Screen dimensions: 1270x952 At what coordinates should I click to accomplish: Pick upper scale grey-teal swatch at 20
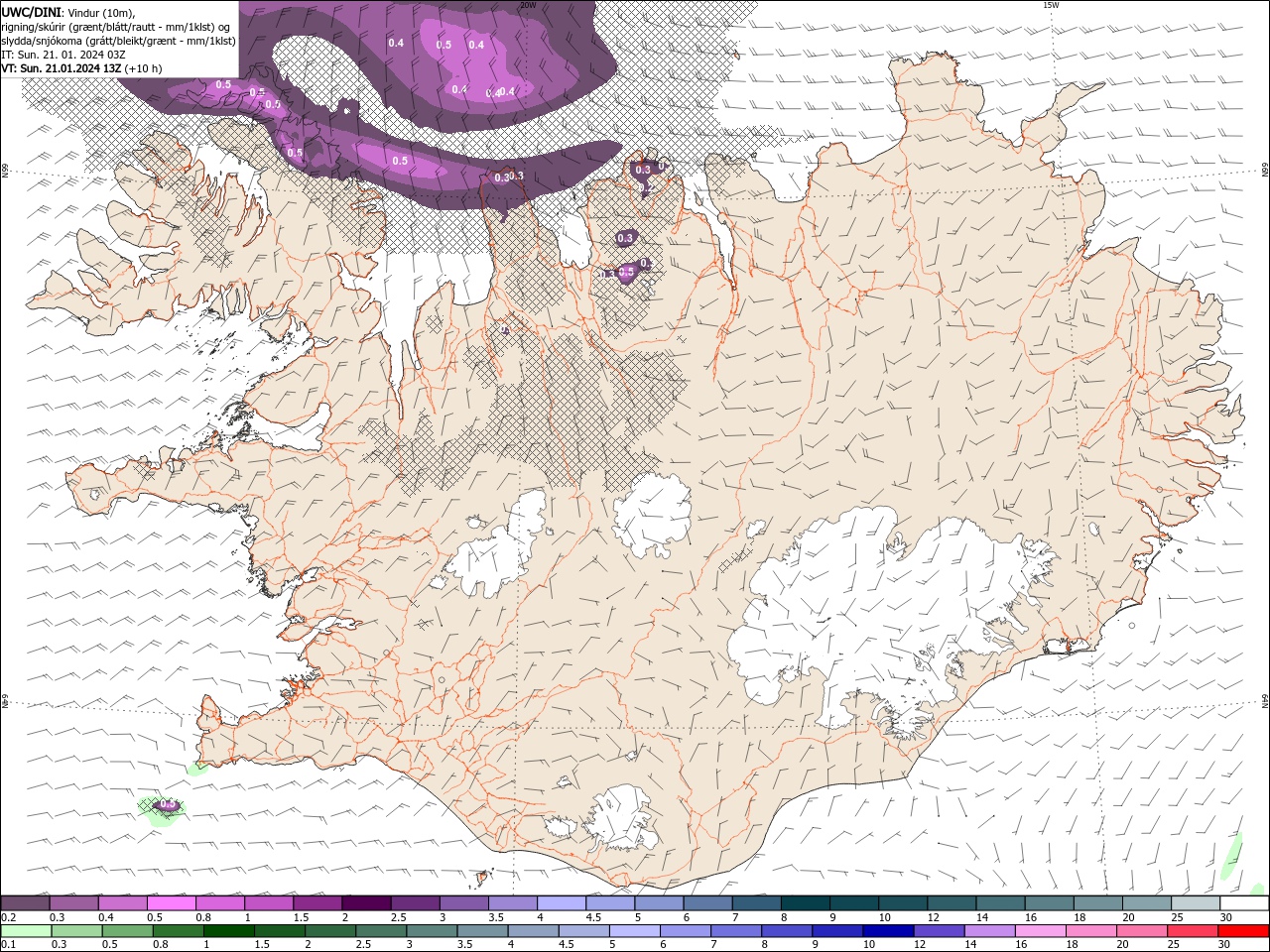pos(1147,903)
